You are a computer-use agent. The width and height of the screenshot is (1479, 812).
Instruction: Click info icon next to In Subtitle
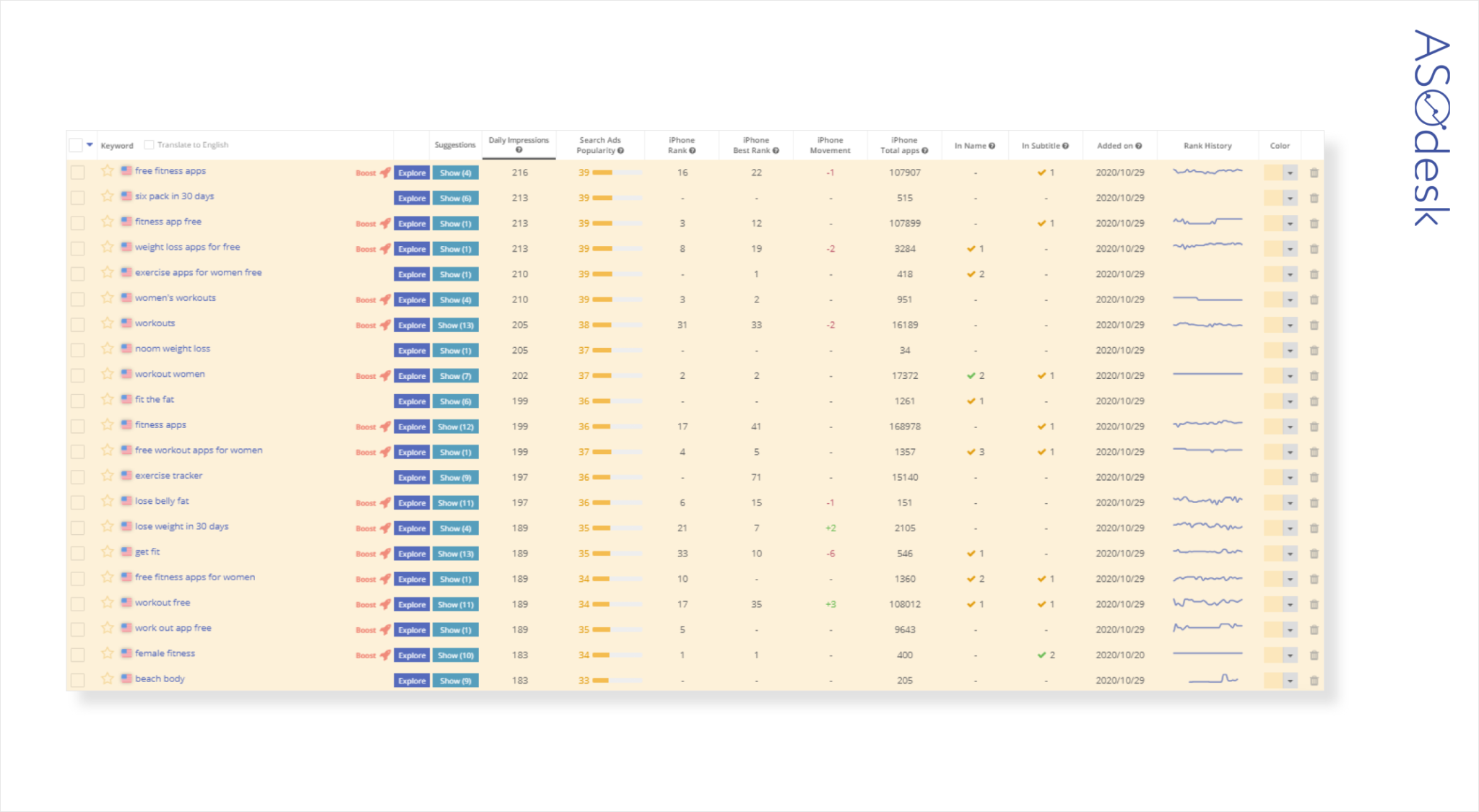tap(1065, 146)
